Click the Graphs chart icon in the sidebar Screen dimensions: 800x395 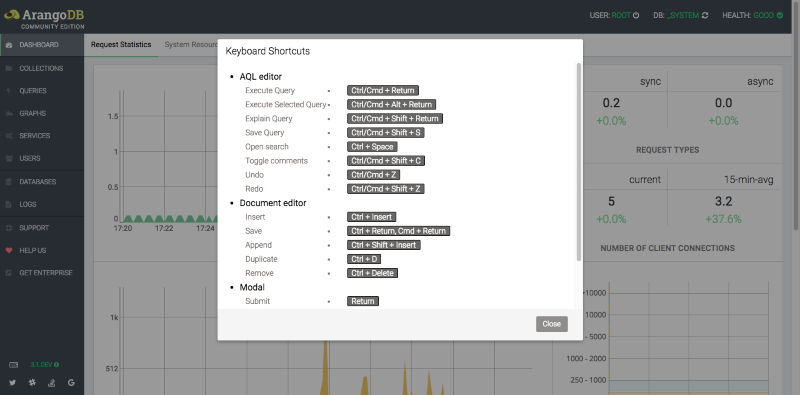pyautogui.click(x=9, y=113)
